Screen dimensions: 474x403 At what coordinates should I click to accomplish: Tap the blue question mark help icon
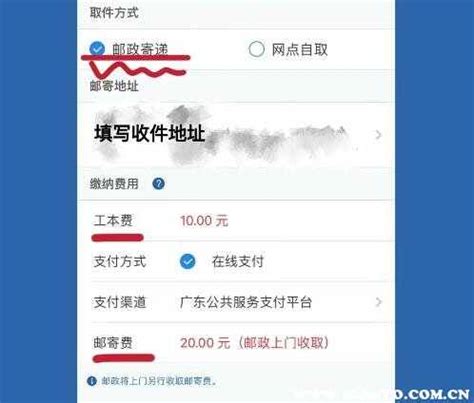click(159, 184)
